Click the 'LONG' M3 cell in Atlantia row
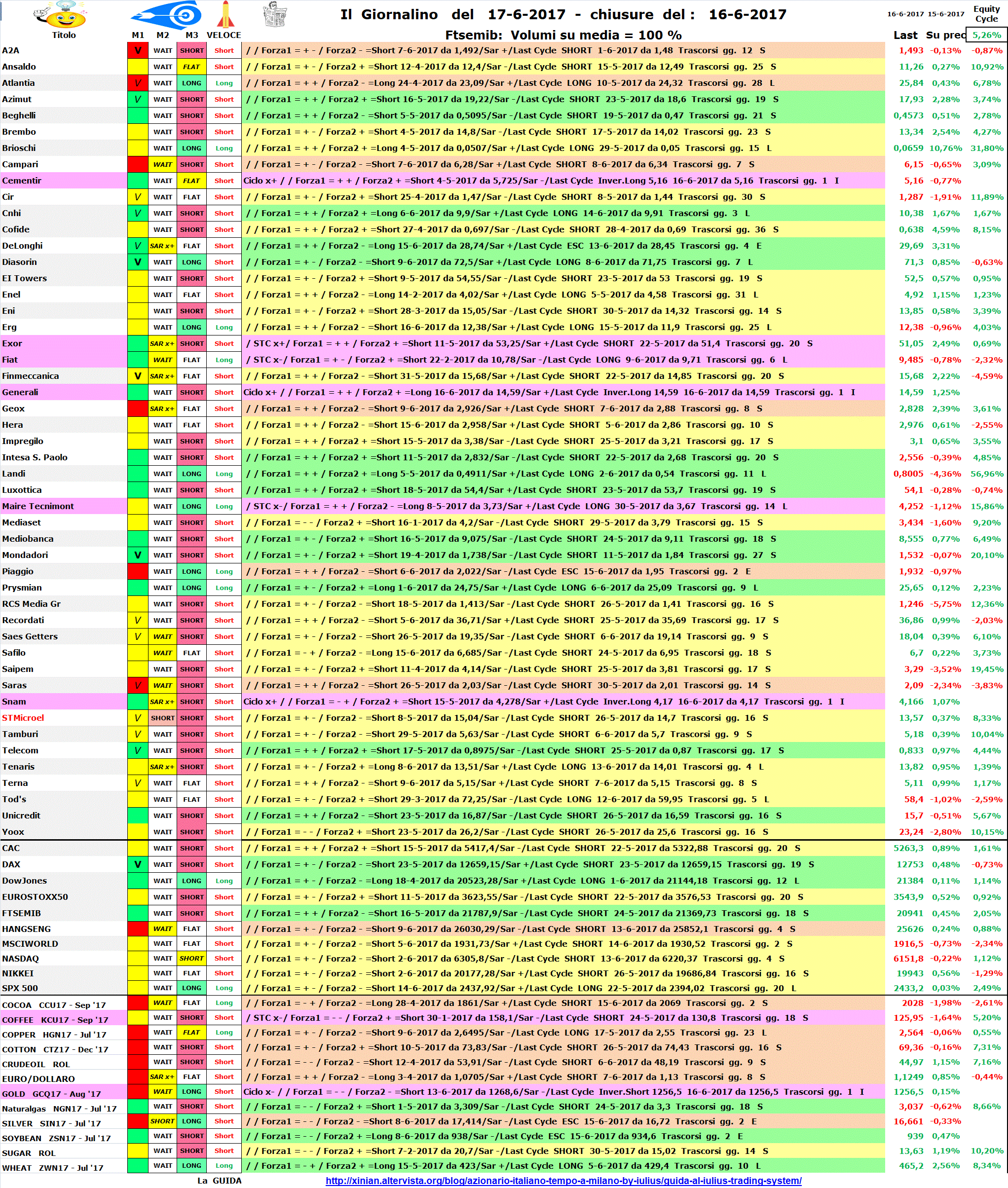Viewport: 1008px width, 1188px height. pos(191,83)
